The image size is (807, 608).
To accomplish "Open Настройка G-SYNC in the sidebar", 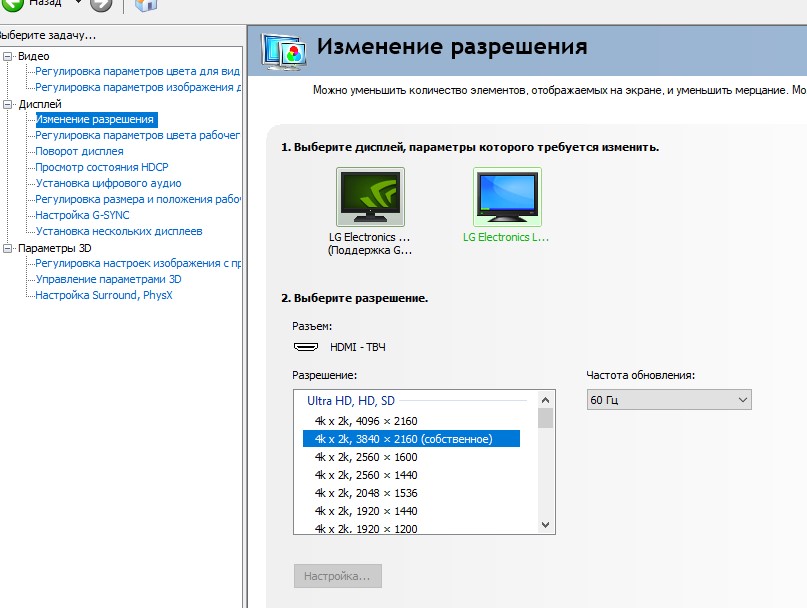I will tap(82, 215).
